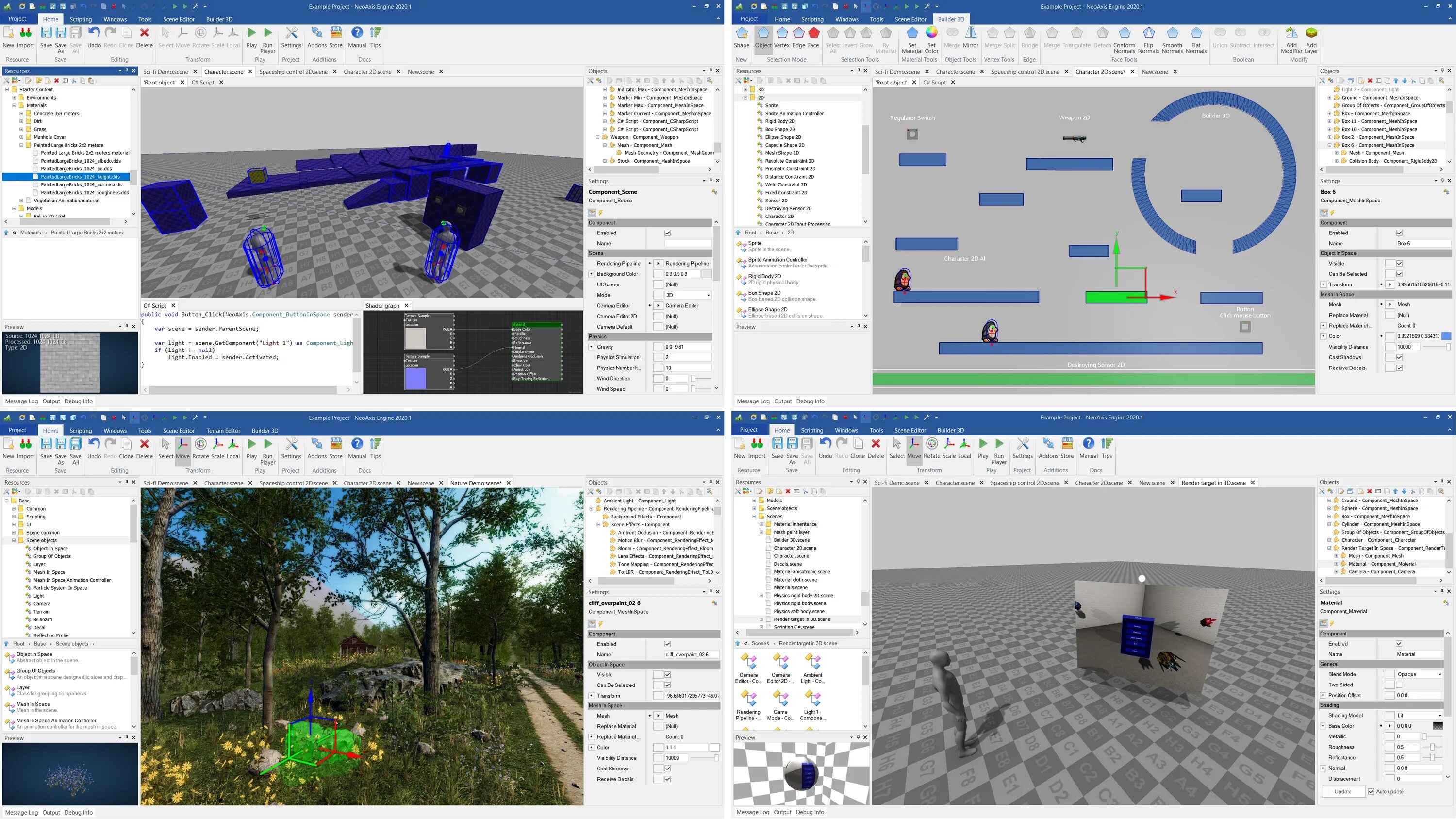This screenshot has height=819, width=1456.
Task: Toggle the Auto update checkbox
Action: (1371, 791)
